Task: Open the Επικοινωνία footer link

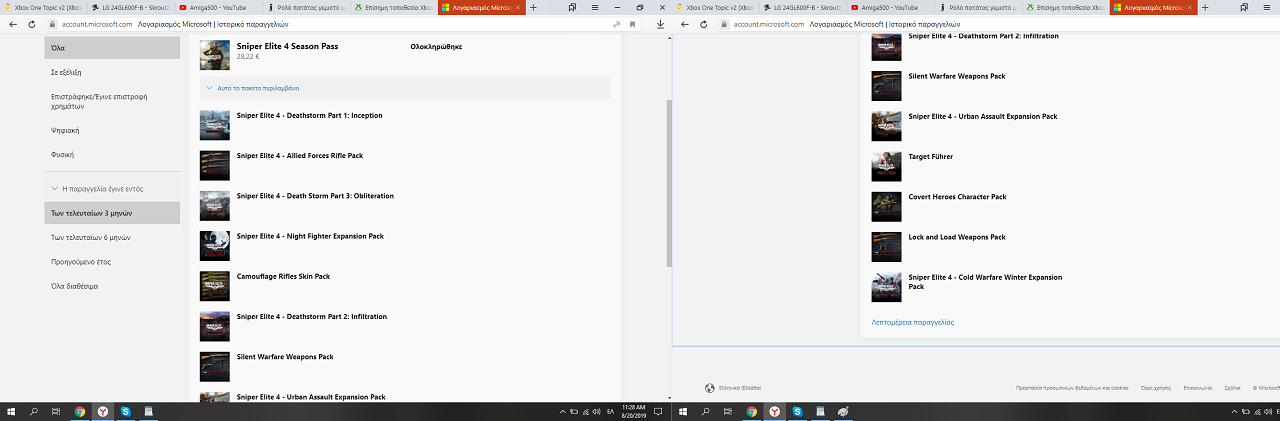Action: pyautogui.click(x=1198, y=388)
